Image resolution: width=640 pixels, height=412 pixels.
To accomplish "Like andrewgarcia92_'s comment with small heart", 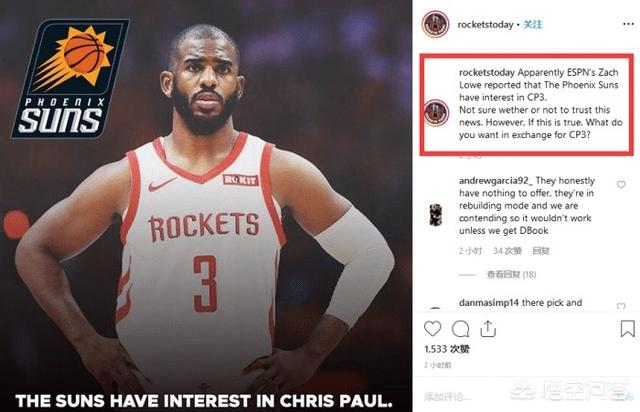I will (x=621, y=185).
